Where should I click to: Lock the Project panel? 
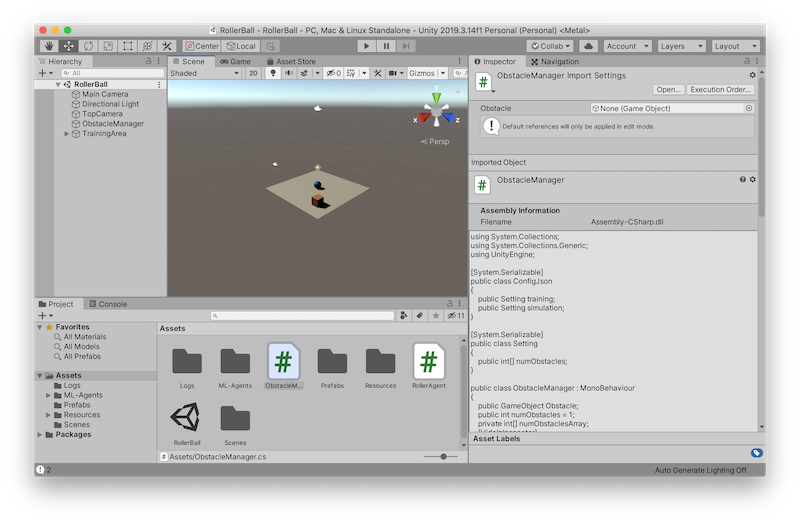[449, 303]
